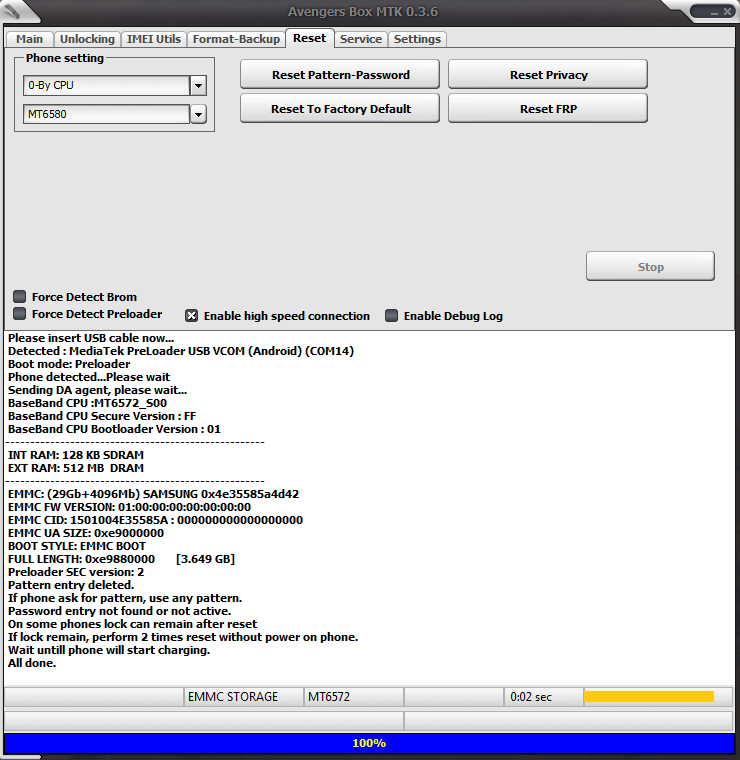Toggle Enable Debug Log checkbox

pyautogui.click(x=392, y=316)
